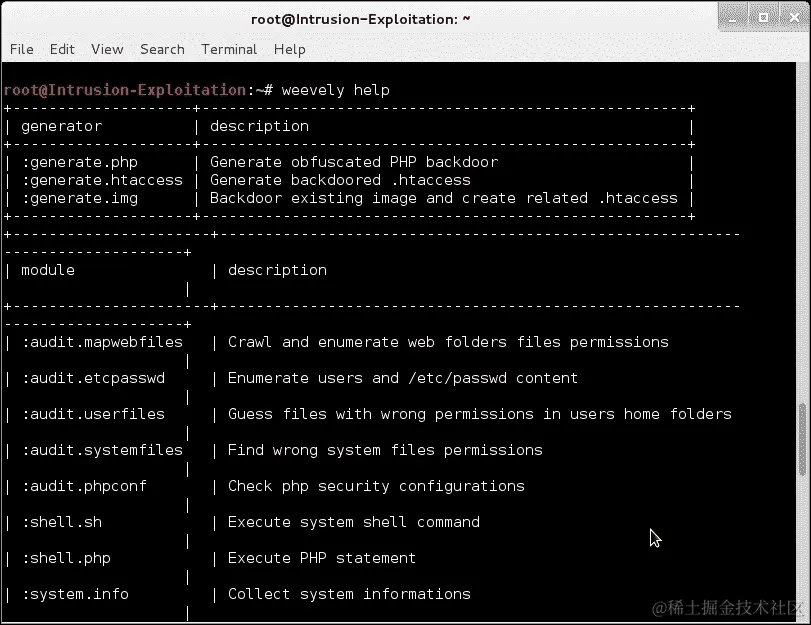
Task: Click 'Execute system shell command' text
Action: [354, 522]
